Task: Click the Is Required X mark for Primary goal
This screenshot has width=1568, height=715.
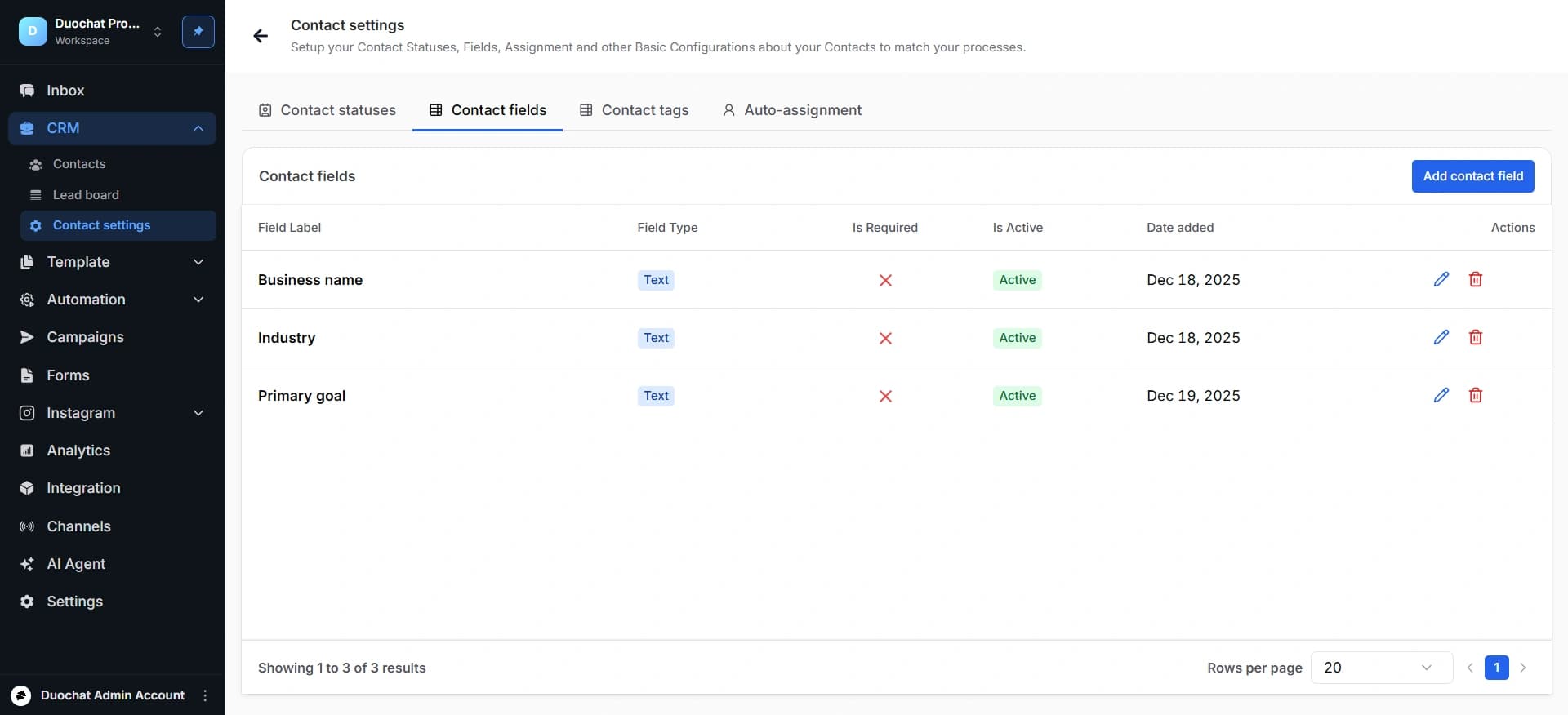Action: tap(885, 396)
